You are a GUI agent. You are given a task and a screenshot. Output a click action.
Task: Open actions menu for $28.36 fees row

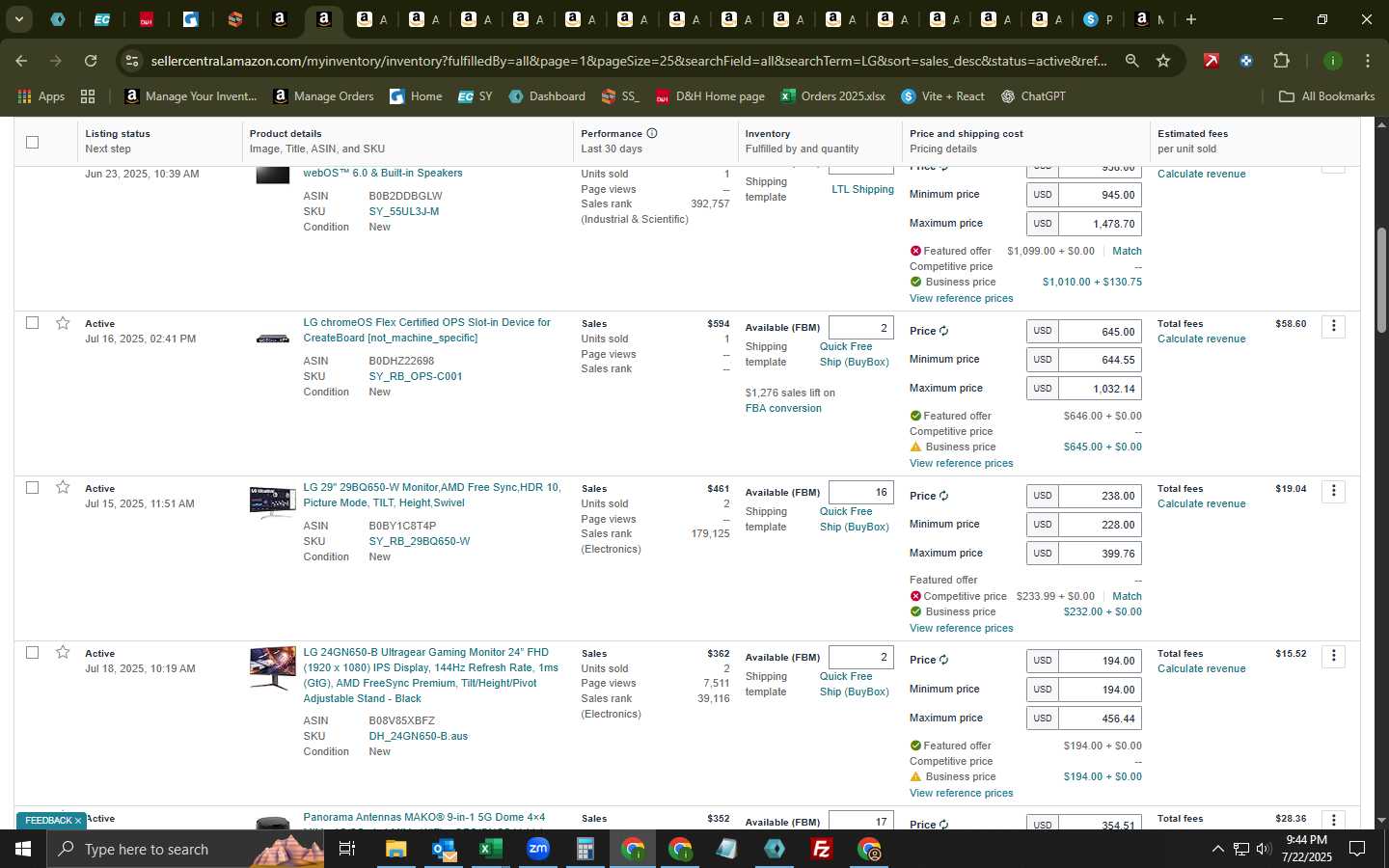(1334, 820)
